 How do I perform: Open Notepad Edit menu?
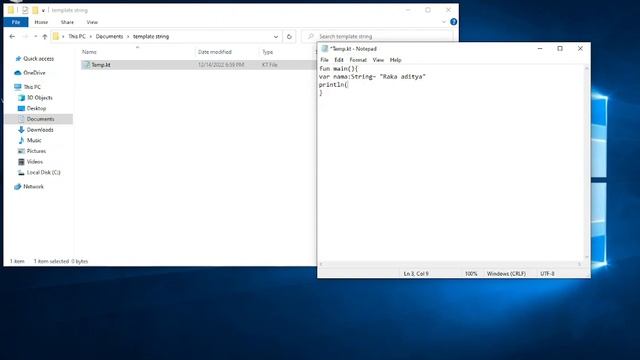point(339,60)
